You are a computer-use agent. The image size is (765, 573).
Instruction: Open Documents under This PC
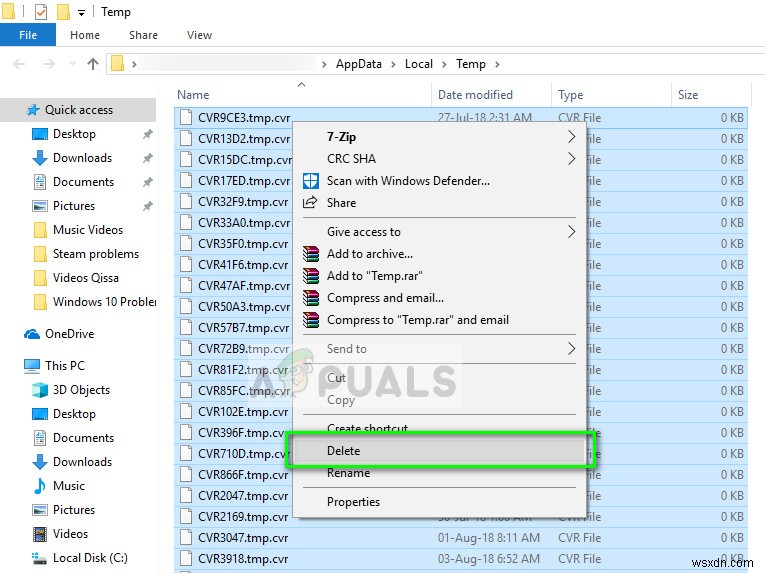click(x=83, y=438)
